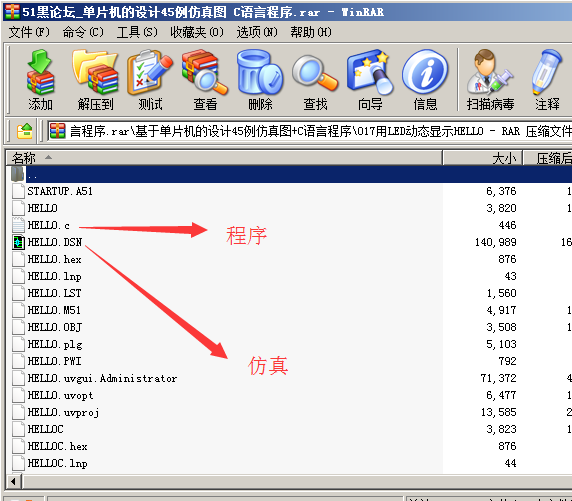Image resolution: width=572 pixels, height=501 pixels.
Task: Select file HELLOC with no extension
Action: pos(46,429)
